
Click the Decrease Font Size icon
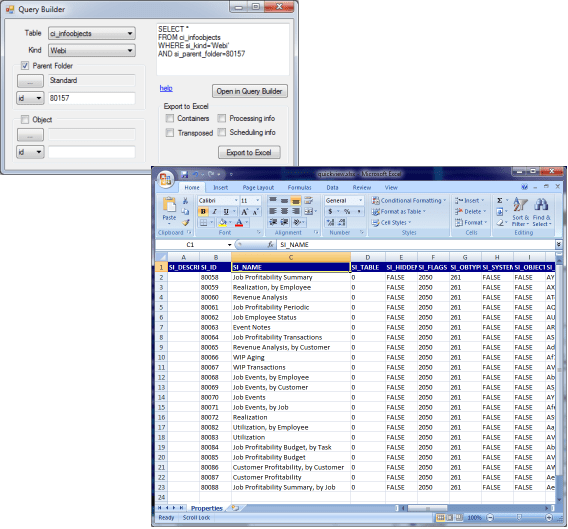tap(255, 212)
